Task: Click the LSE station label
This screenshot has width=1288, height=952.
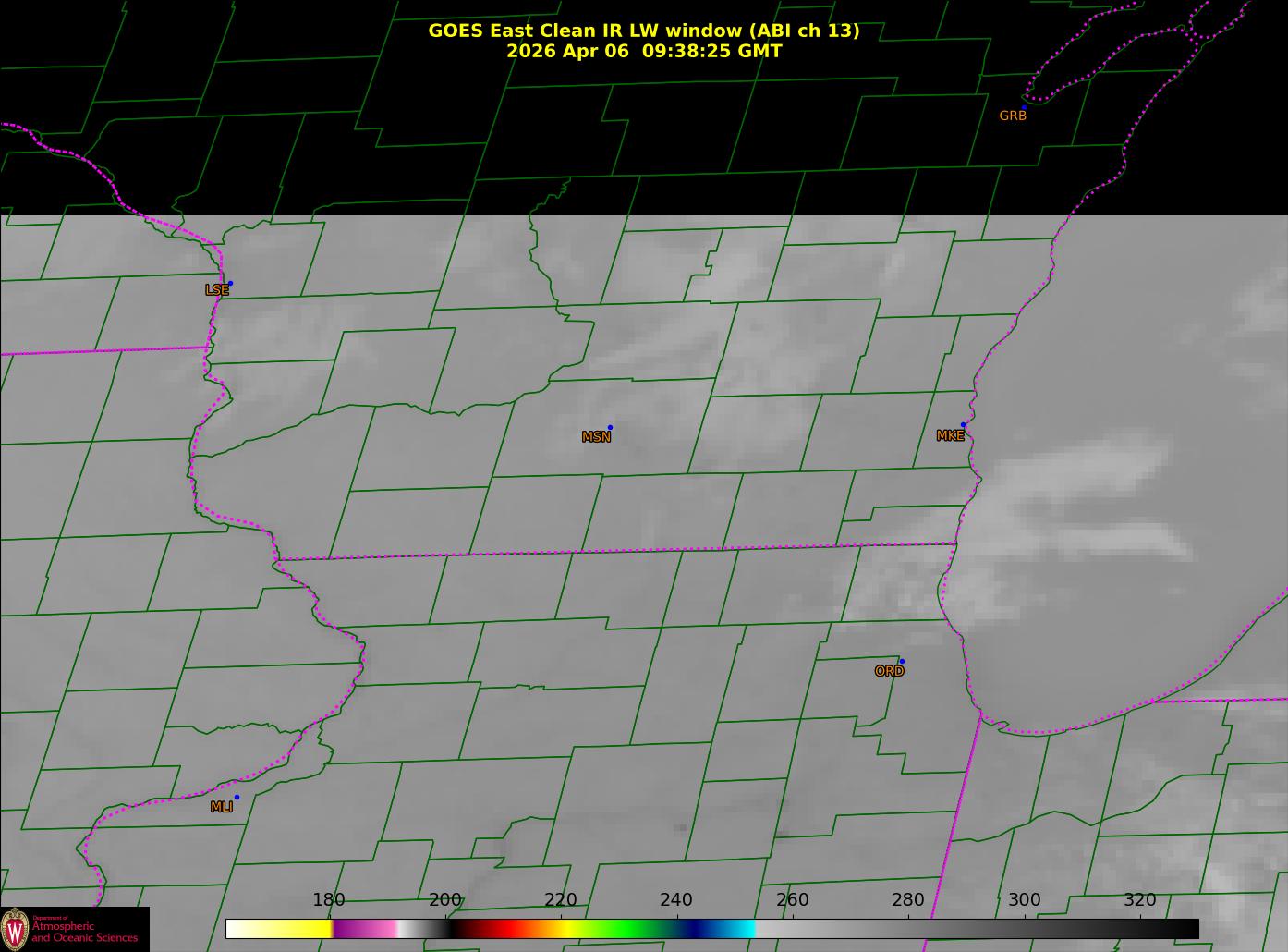Action: (217, 290)
